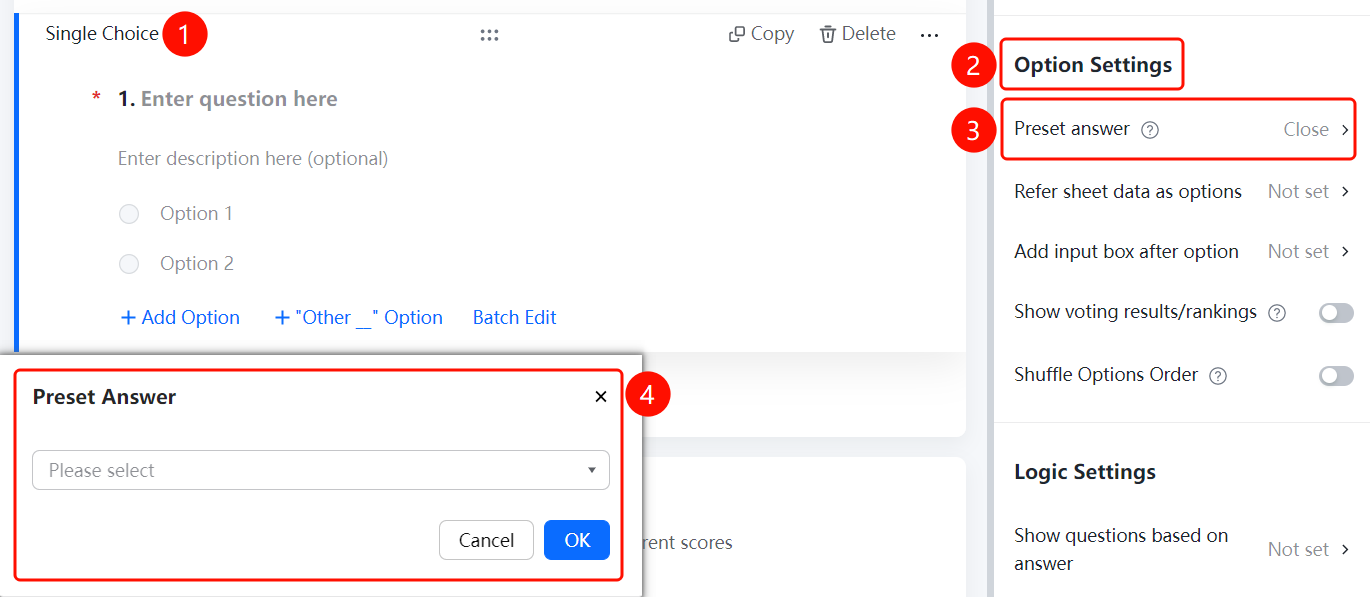Confirm with the OK button
The image size is (1370, 597).
577,540
